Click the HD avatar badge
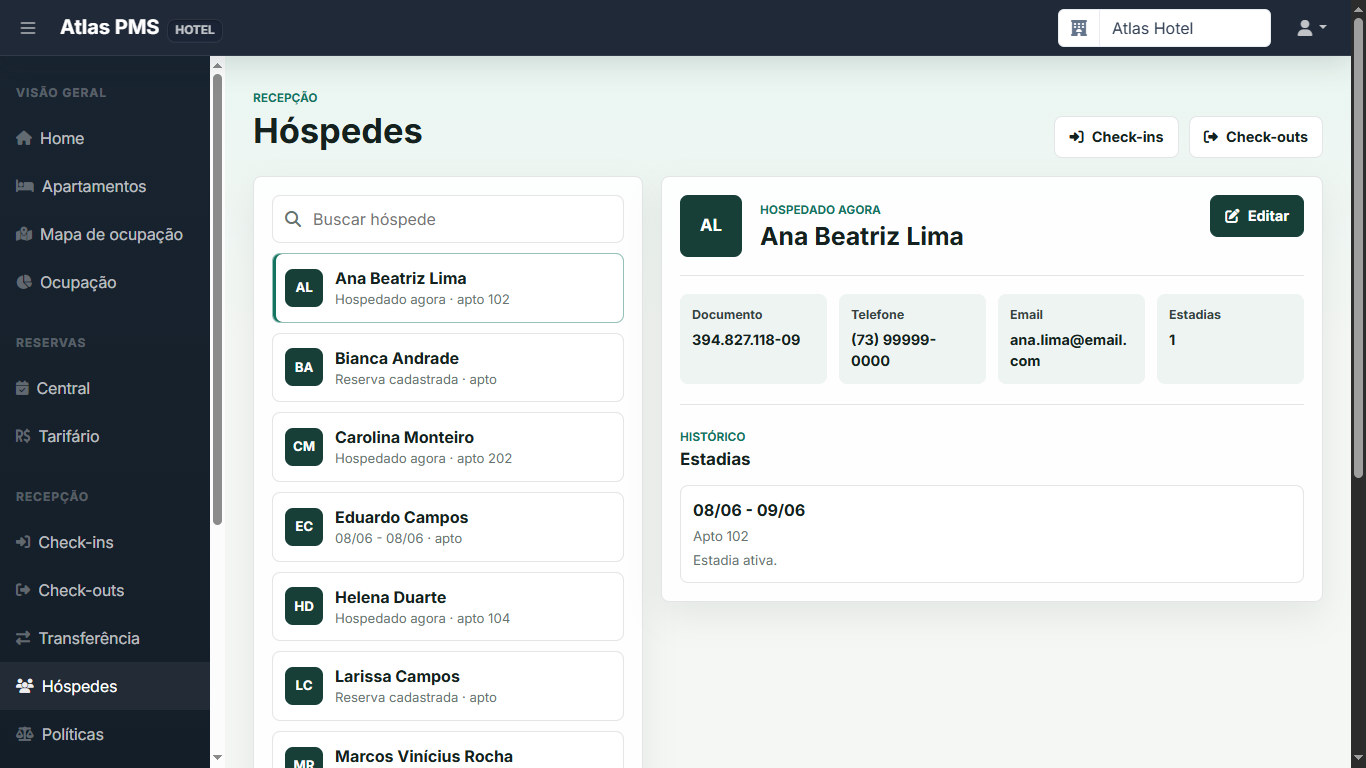The width and height of the screenshot is (1366, 768). 304,606
